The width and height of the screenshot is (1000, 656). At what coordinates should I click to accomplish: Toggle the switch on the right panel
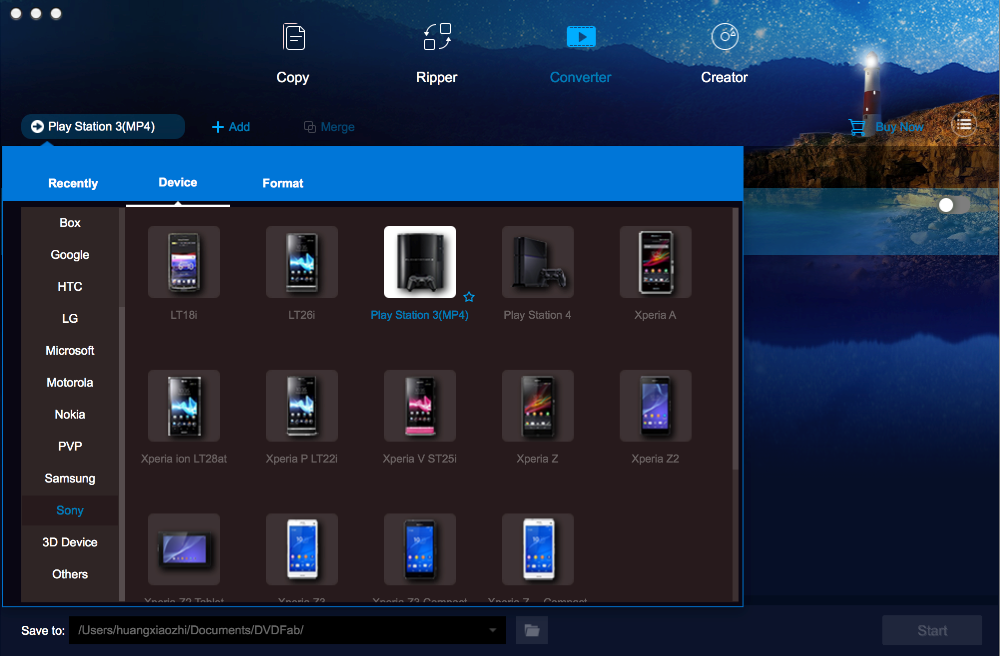953,205
